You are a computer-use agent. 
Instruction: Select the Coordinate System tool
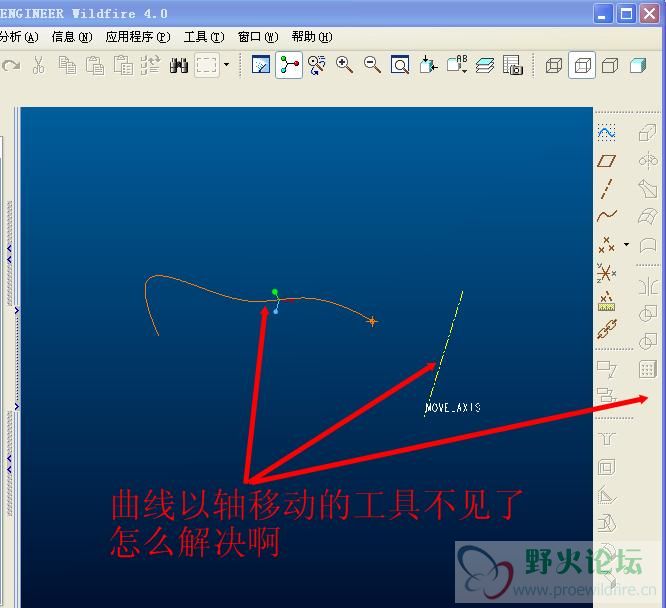pyautogui.click(x=607, y=272)
